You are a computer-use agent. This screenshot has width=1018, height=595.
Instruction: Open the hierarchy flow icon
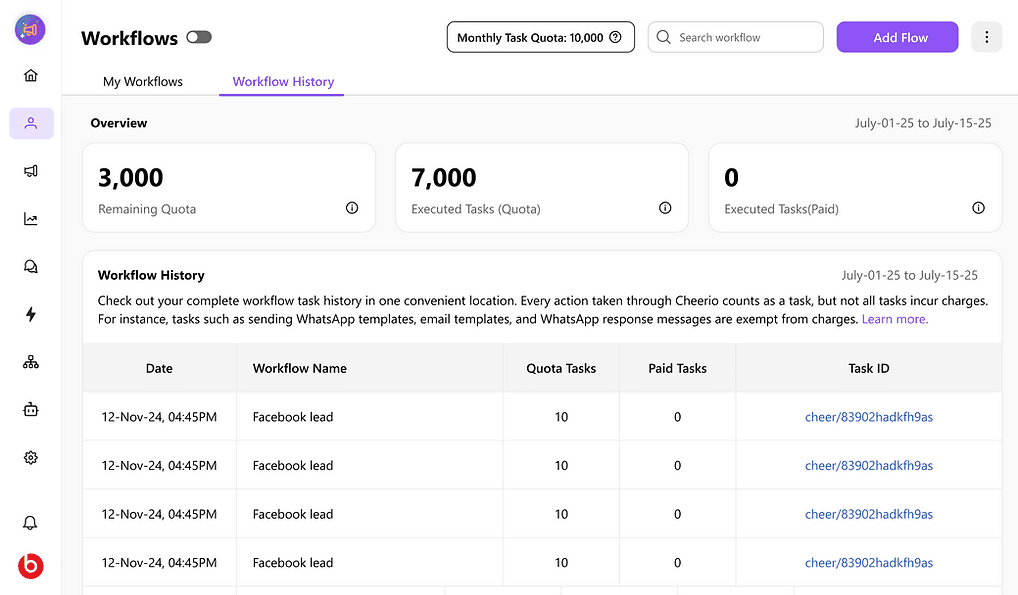[31, 362]
